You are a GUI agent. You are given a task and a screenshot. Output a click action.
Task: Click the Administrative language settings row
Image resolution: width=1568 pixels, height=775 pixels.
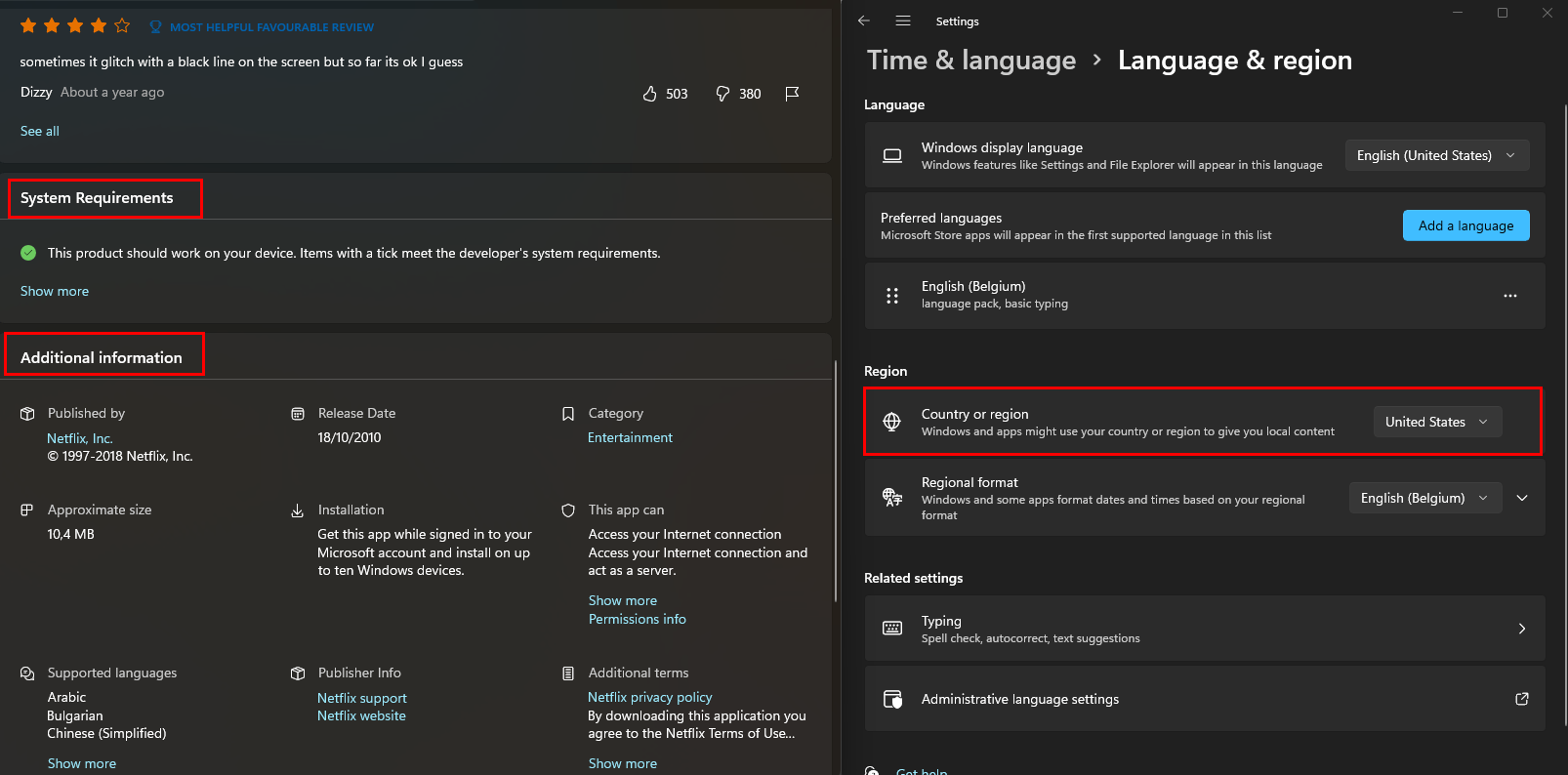point(1205,699)
